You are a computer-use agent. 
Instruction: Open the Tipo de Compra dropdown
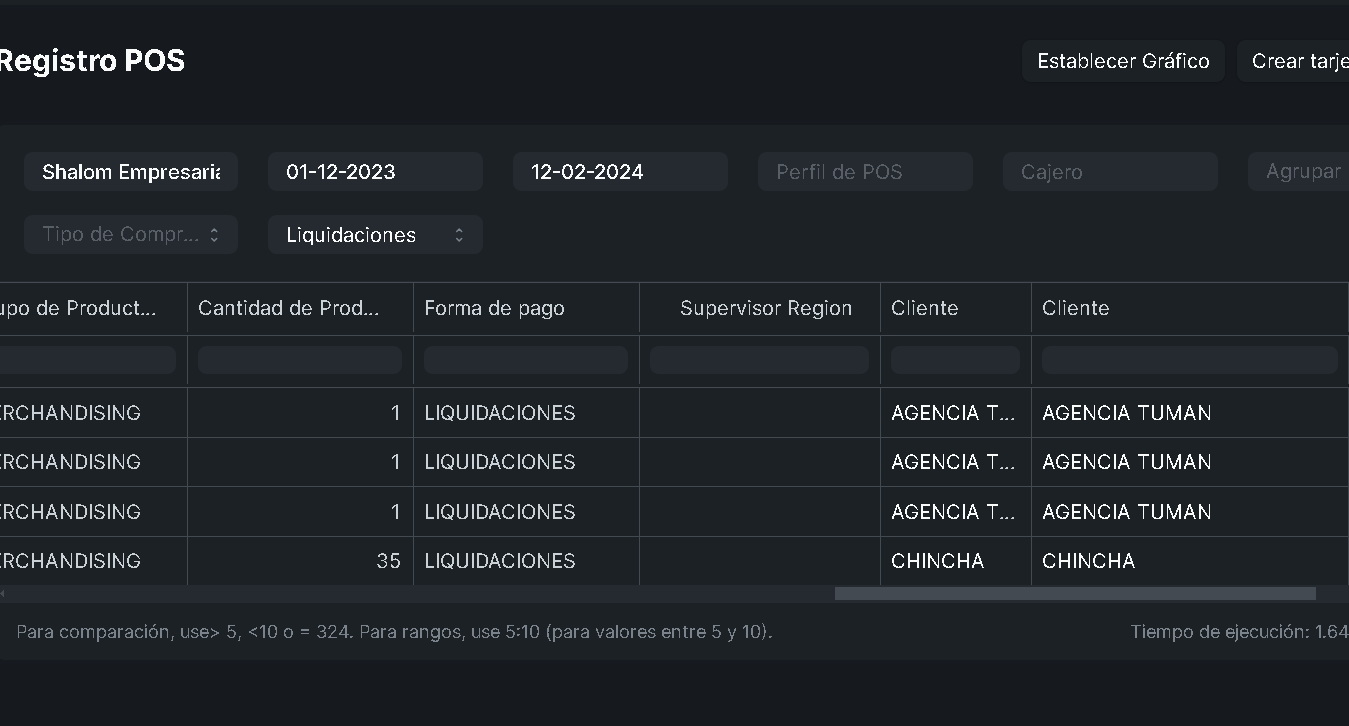coord(131,235)
